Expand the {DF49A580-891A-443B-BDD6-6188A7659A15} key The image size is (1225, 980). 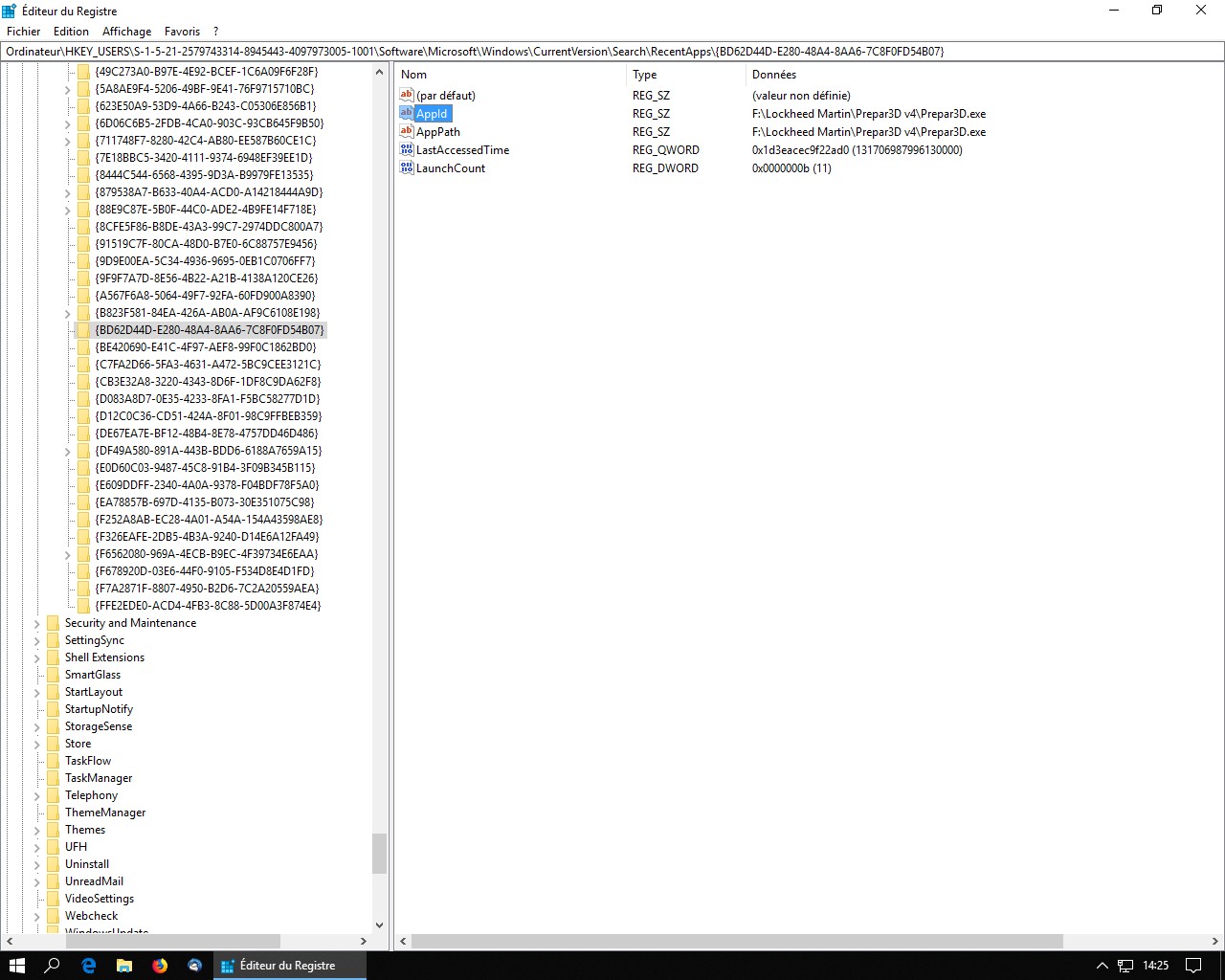pos(68,451)
